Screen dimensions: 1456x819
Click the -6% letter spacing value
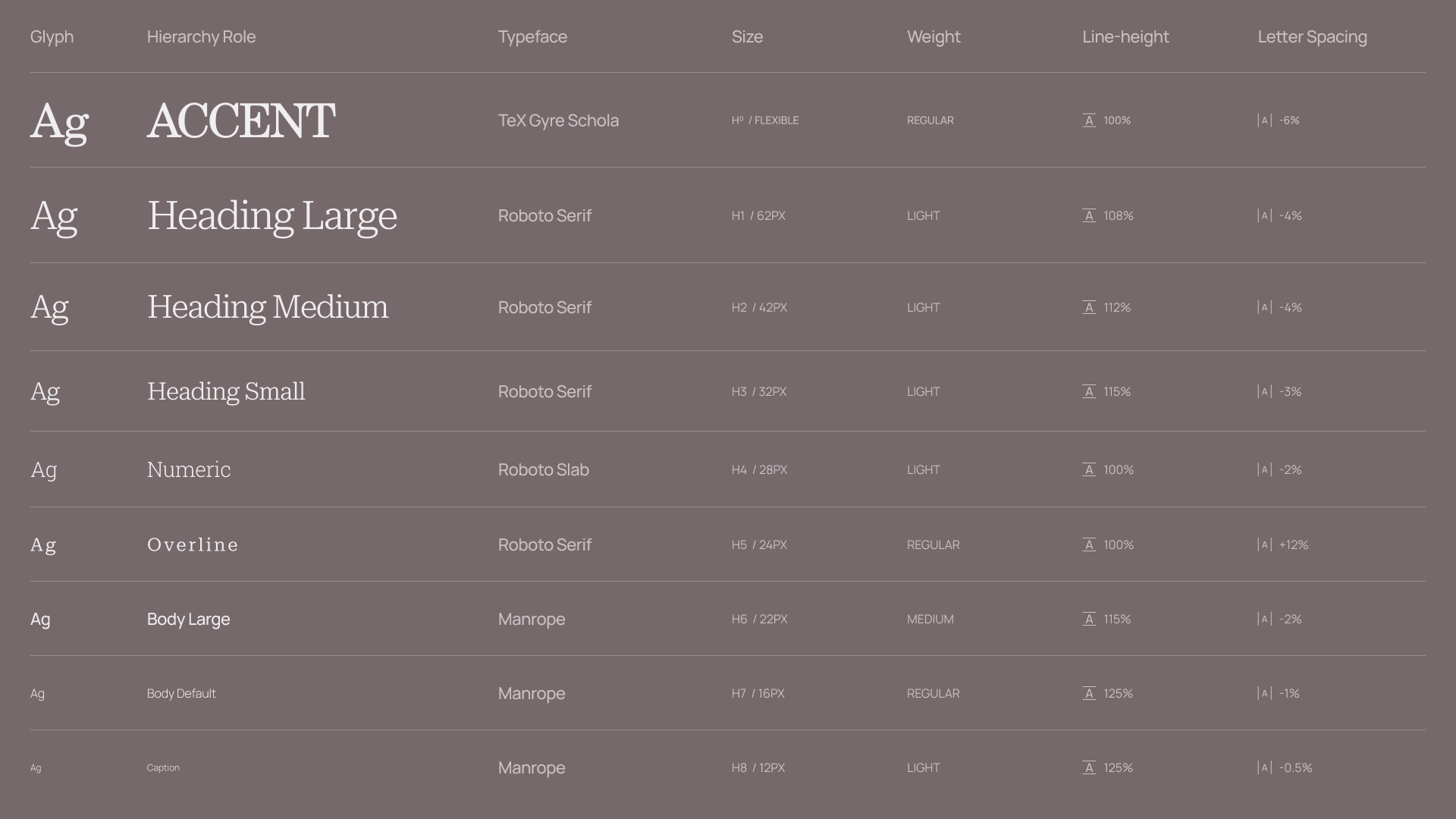tap(1289, 121)
